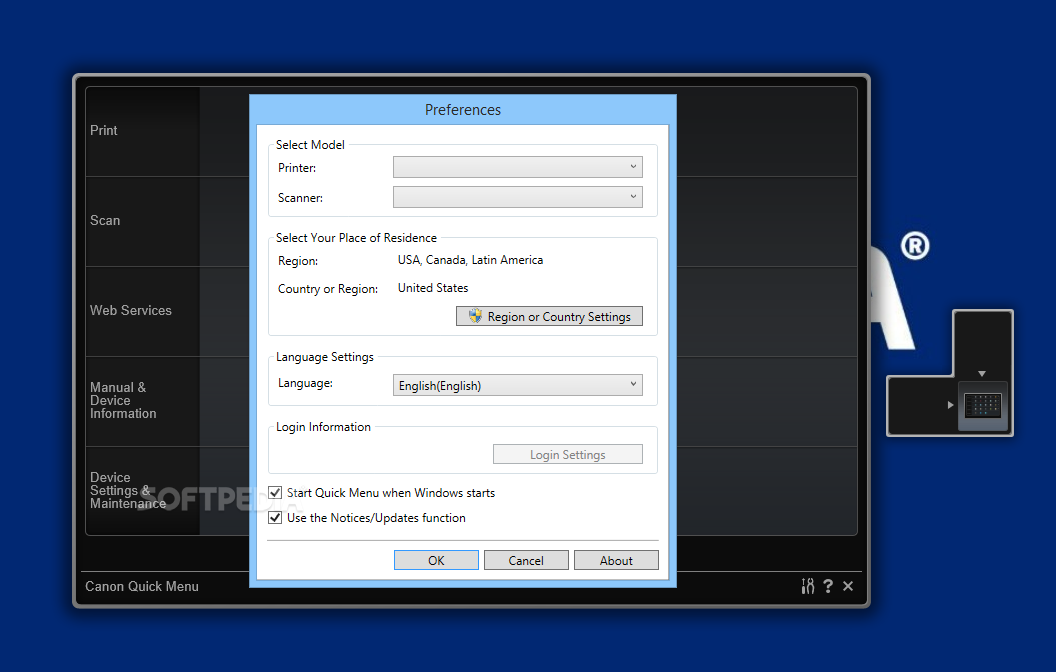1056x672 pixels.
Task: Open Manual & Device Information category
Action: [x=143, y=401]
